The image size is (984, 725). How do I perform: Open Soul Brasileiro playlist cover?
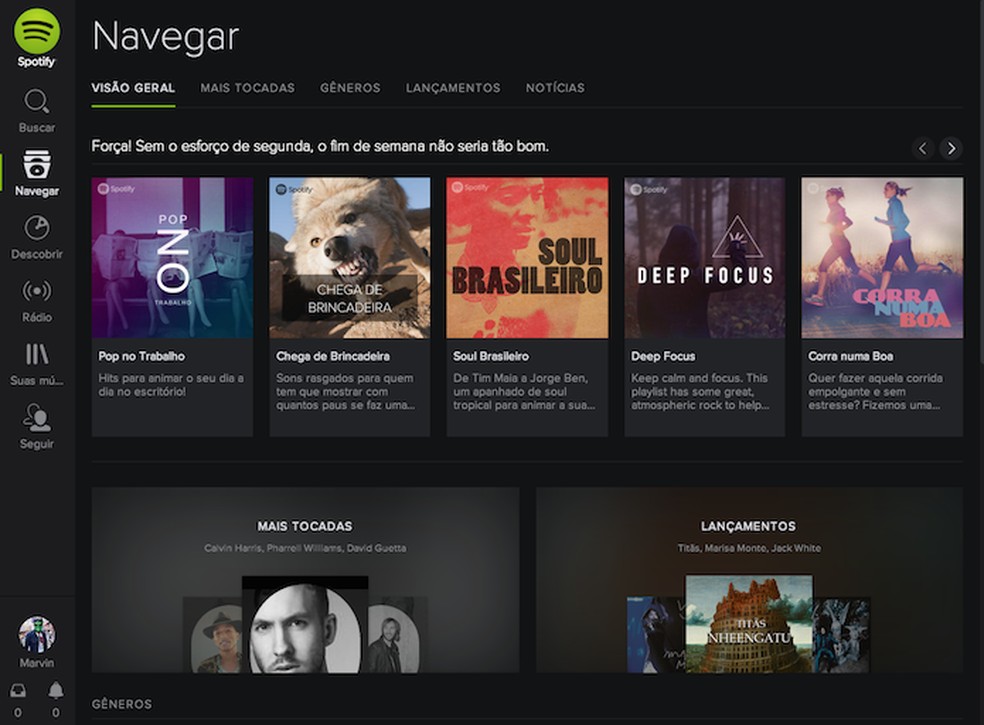[x=527, y=258]
